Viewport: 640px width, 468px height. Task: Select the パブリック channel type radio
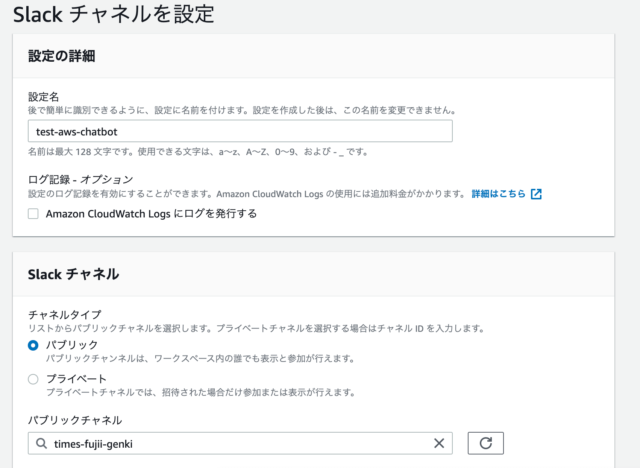[33, 344]
